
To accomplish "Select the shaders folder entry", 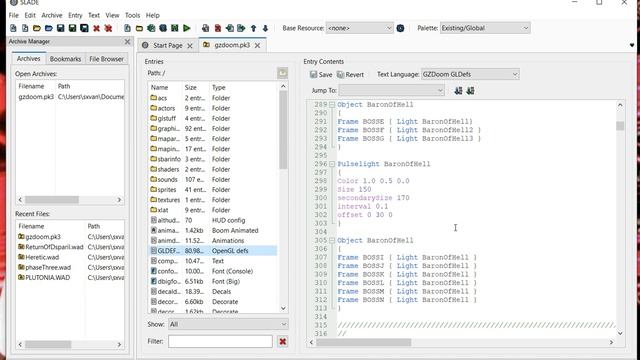I will (x=212, y=169).
